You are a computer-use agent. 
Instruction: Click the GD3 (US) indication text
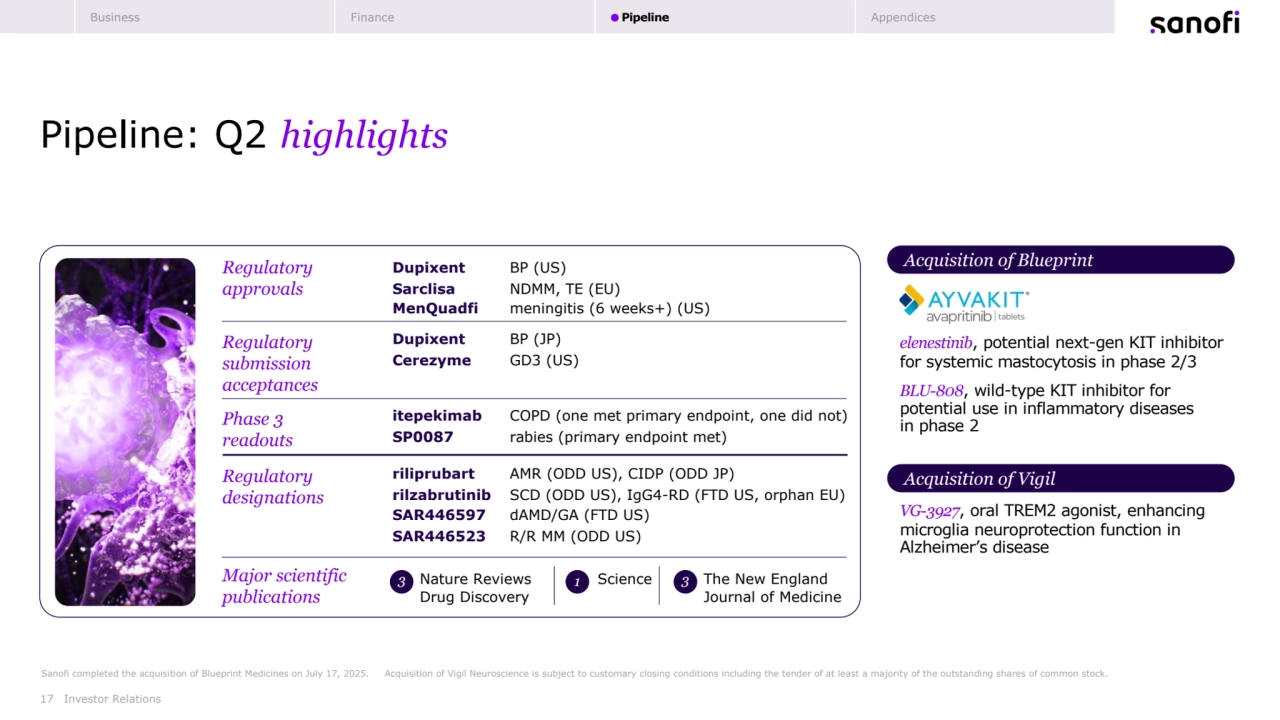pos(544,360)
